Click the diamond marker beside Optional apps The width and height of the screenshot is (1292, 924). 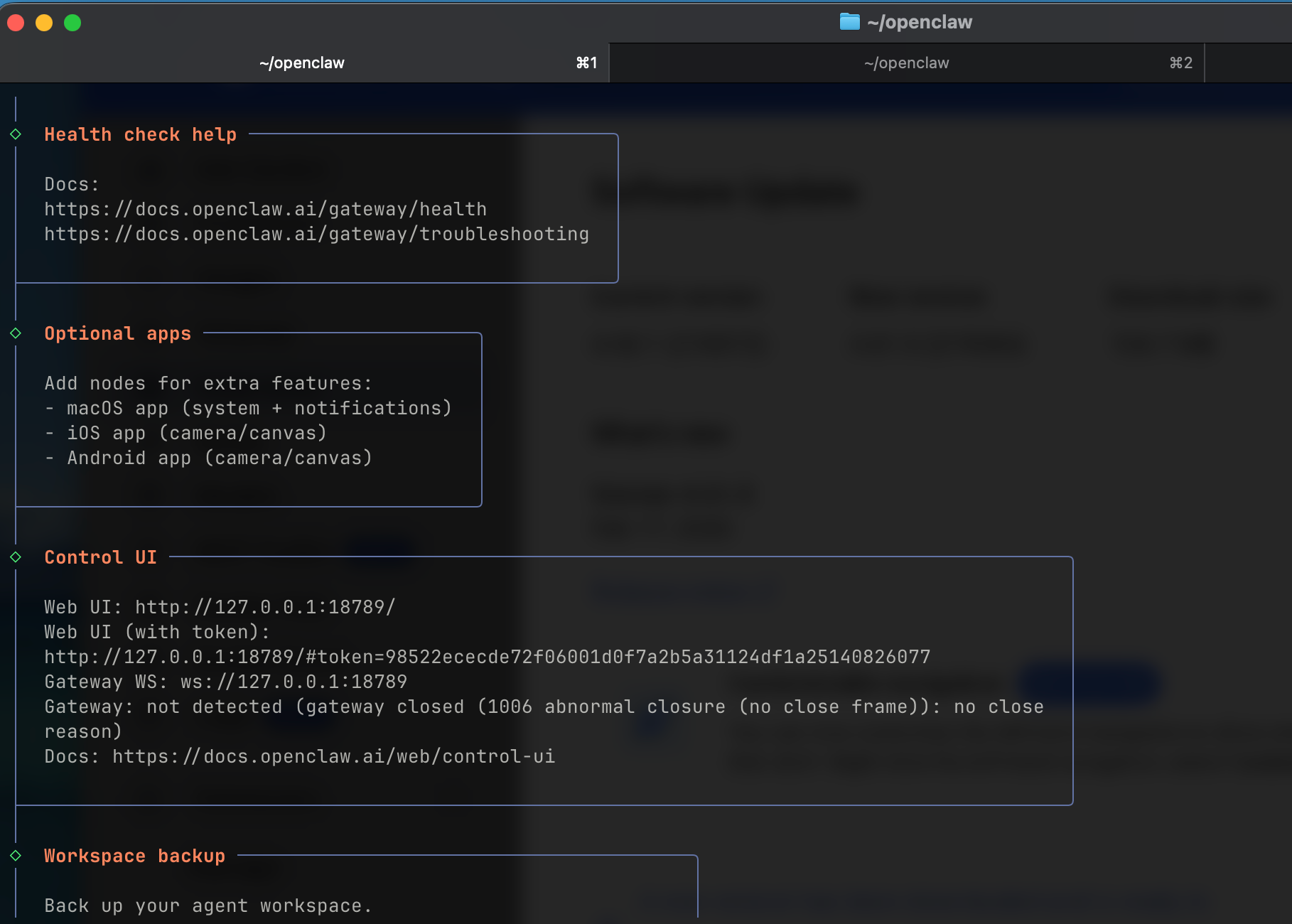(16, 333)
